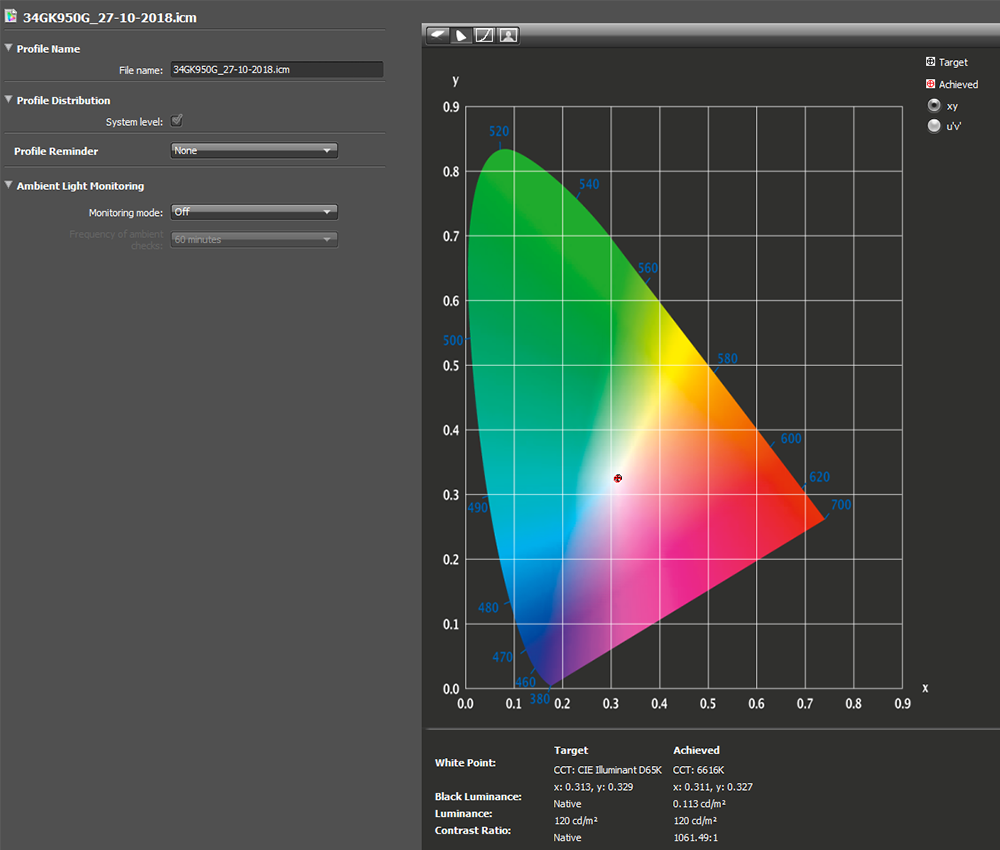Collapse the Profile Name section
Image resolution: width=1000 pixels, height=850 pixels.
pos(9,48)
